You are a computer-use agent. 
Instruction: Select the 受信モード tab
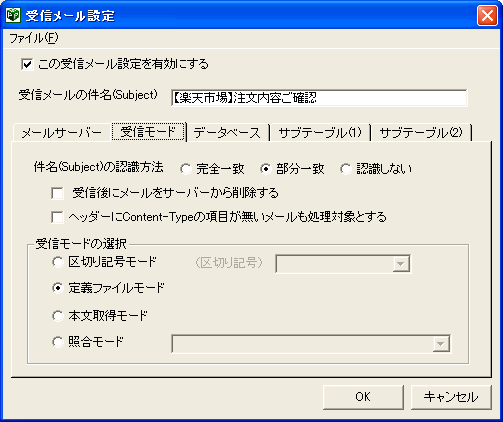coord(148,132)
